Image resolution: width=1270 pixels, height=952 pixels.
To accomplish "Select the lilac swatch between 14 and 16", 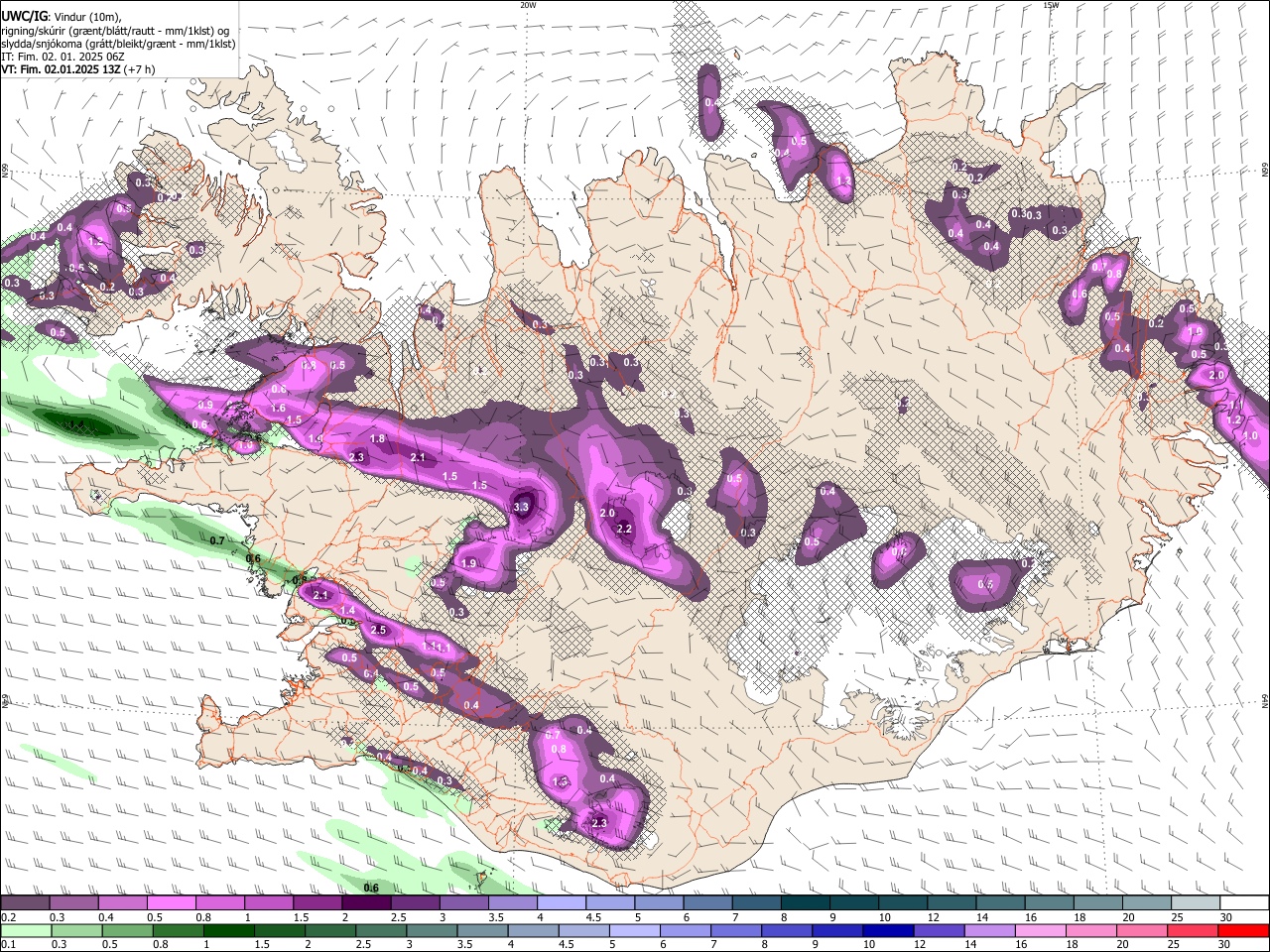I will 990,930.
